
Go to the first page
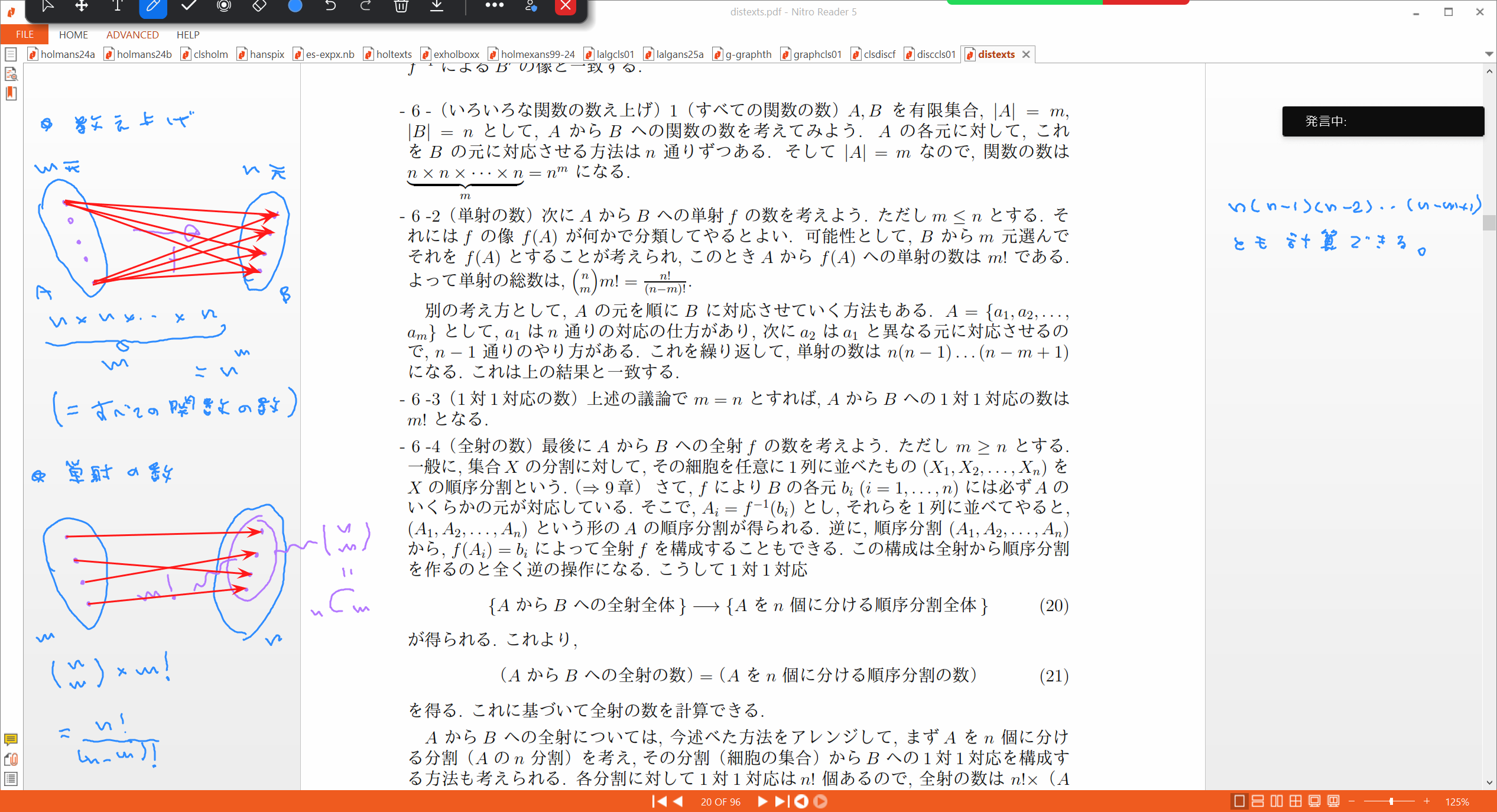click(x=658, y=801)
